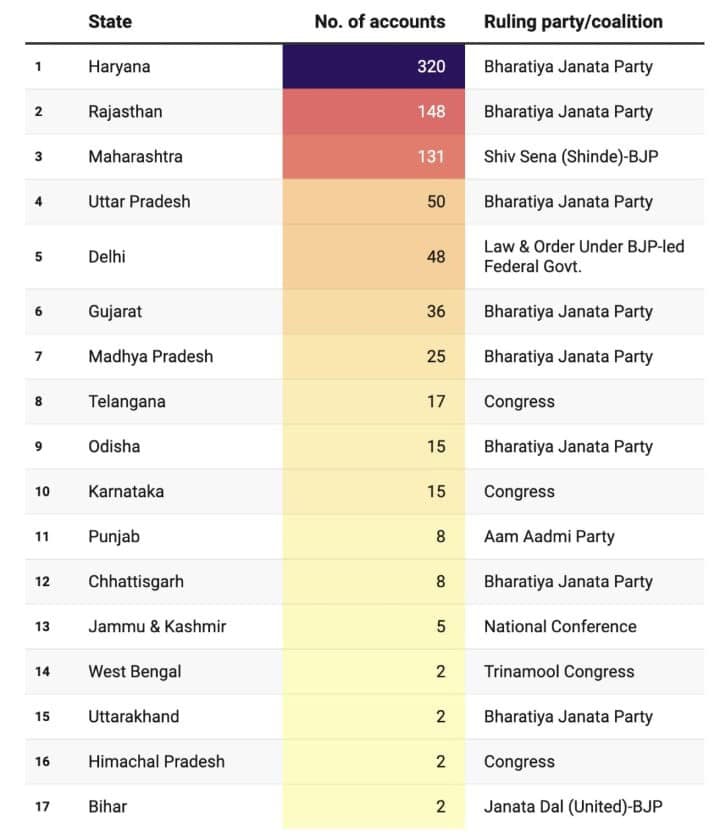Image resolution: width=719 pixels, height=837 pixels.
Task: Select the Gujarat state cell
Action: tap(115, 312)
